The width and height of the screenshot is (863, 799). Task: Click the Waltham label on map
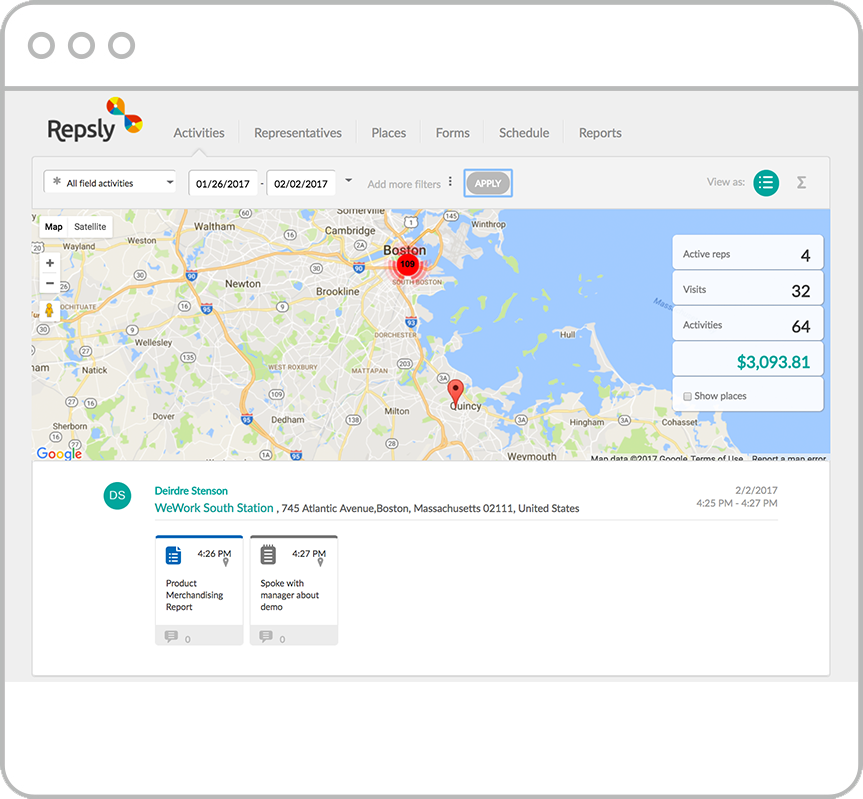214,226
